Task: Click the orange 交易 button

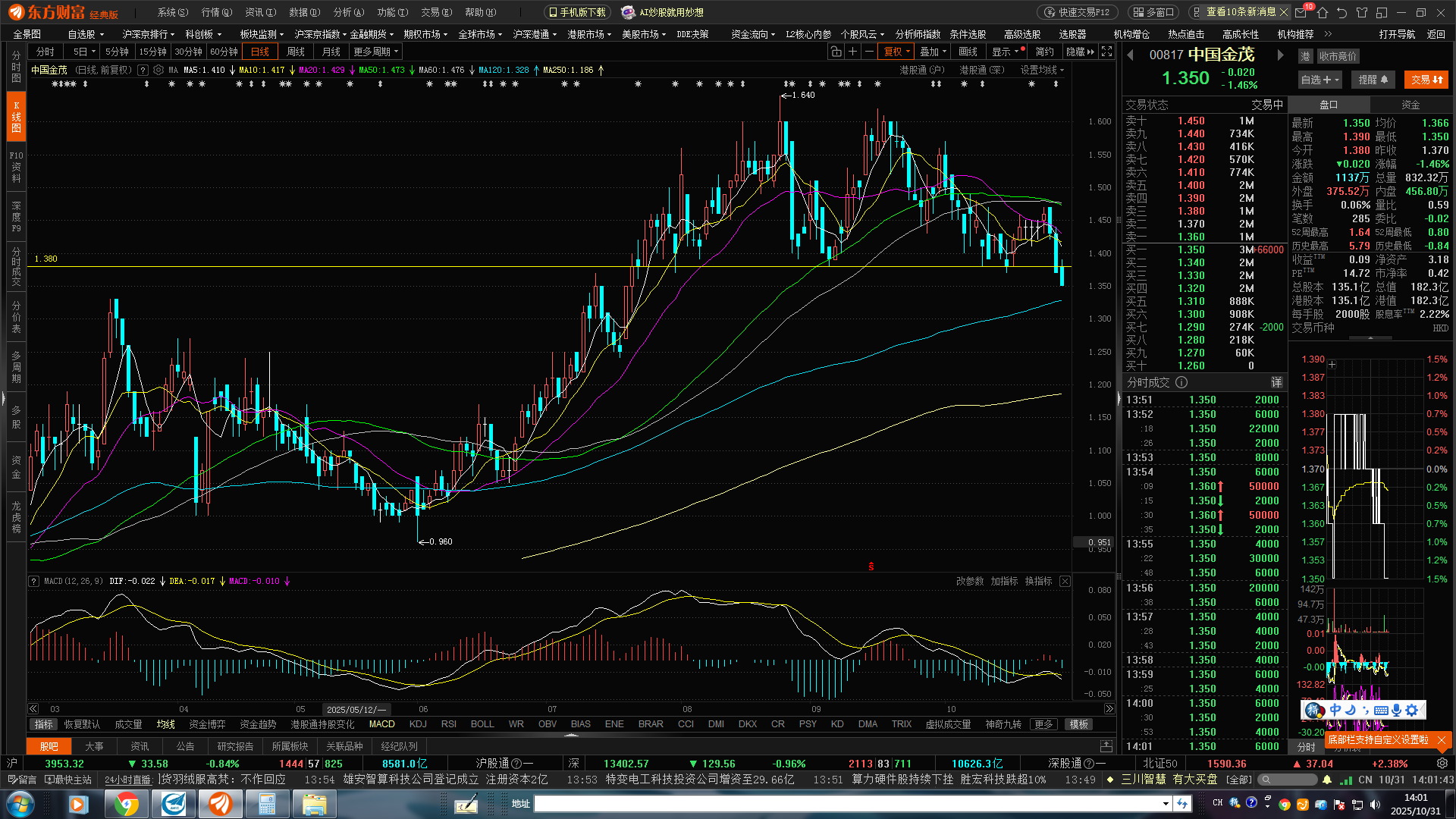Action: click(1426, 80)
